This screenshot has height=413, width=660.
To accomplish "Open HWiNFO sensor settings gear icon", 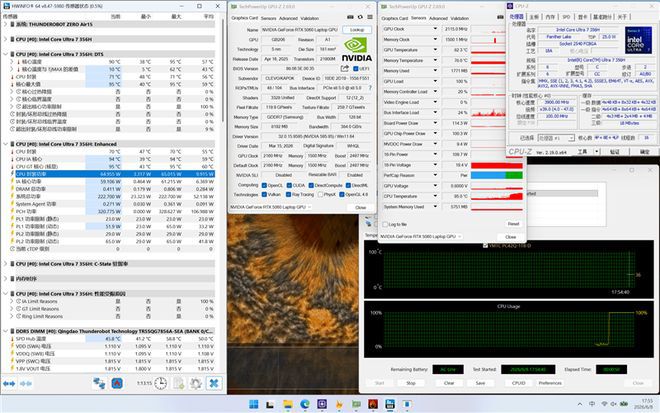I will coord(196,384).
